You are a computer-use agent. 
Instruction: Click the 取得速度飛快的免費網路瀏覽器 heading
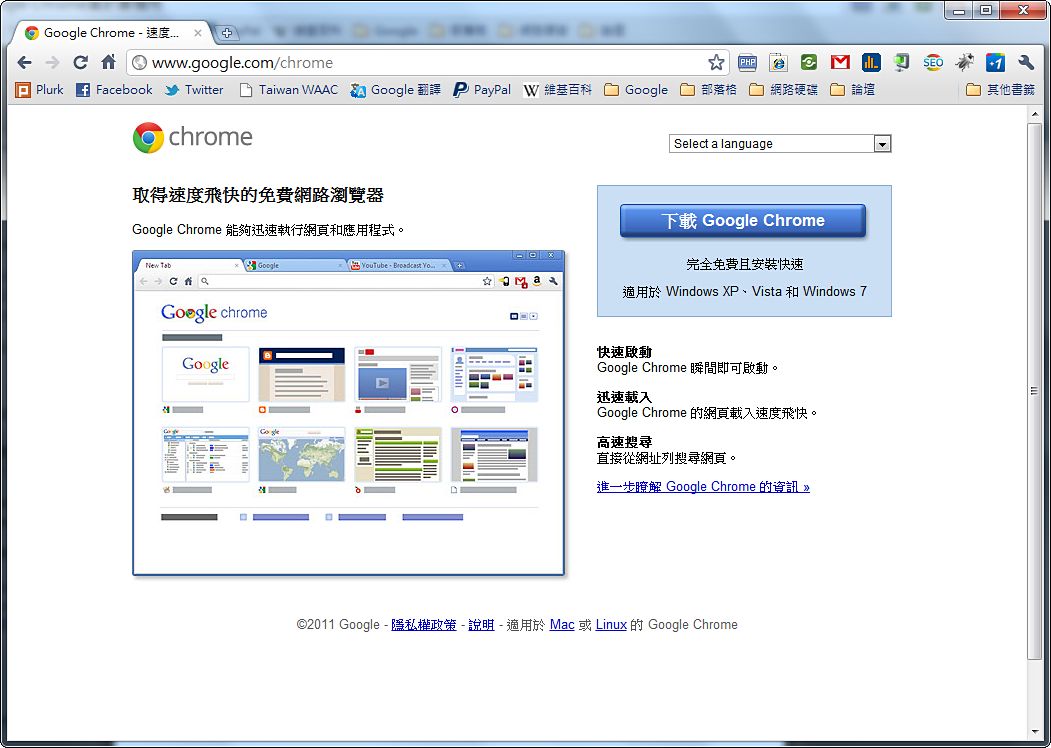(x=258, y=196)
